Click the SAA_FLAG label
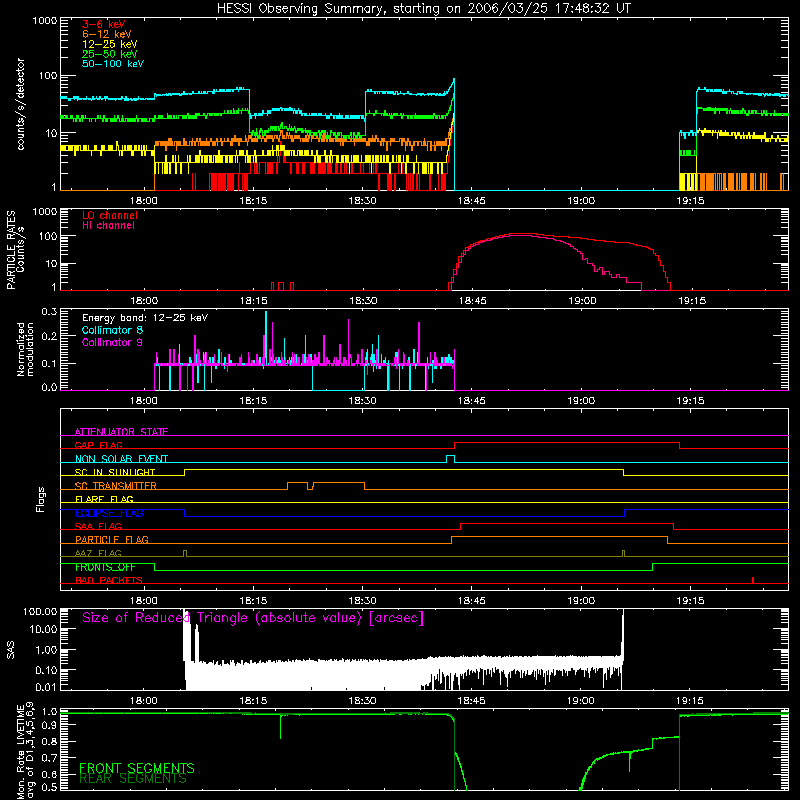Screen dimensions: 800x800 (98, 526)
